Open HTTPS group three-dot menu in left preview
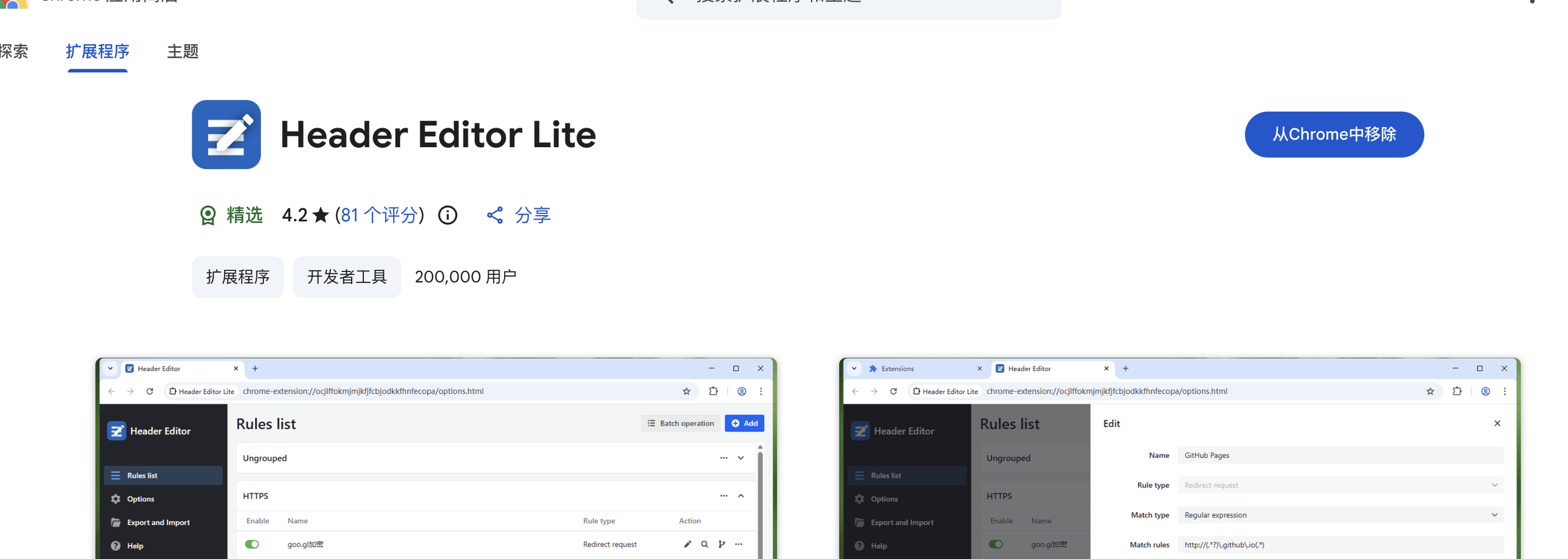Viewport: 1568px width, 559px height. [x=723, y=496]
